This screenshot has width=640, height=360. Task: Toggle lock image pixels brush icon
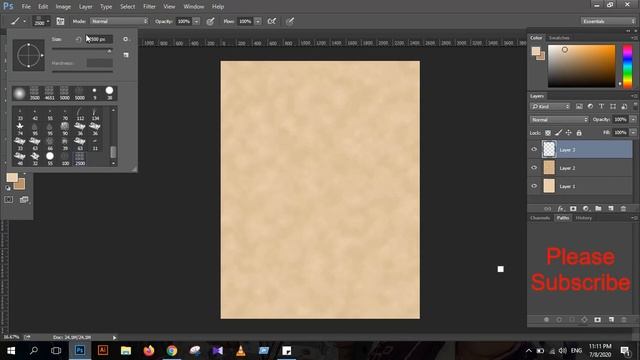tap(558, 133)
